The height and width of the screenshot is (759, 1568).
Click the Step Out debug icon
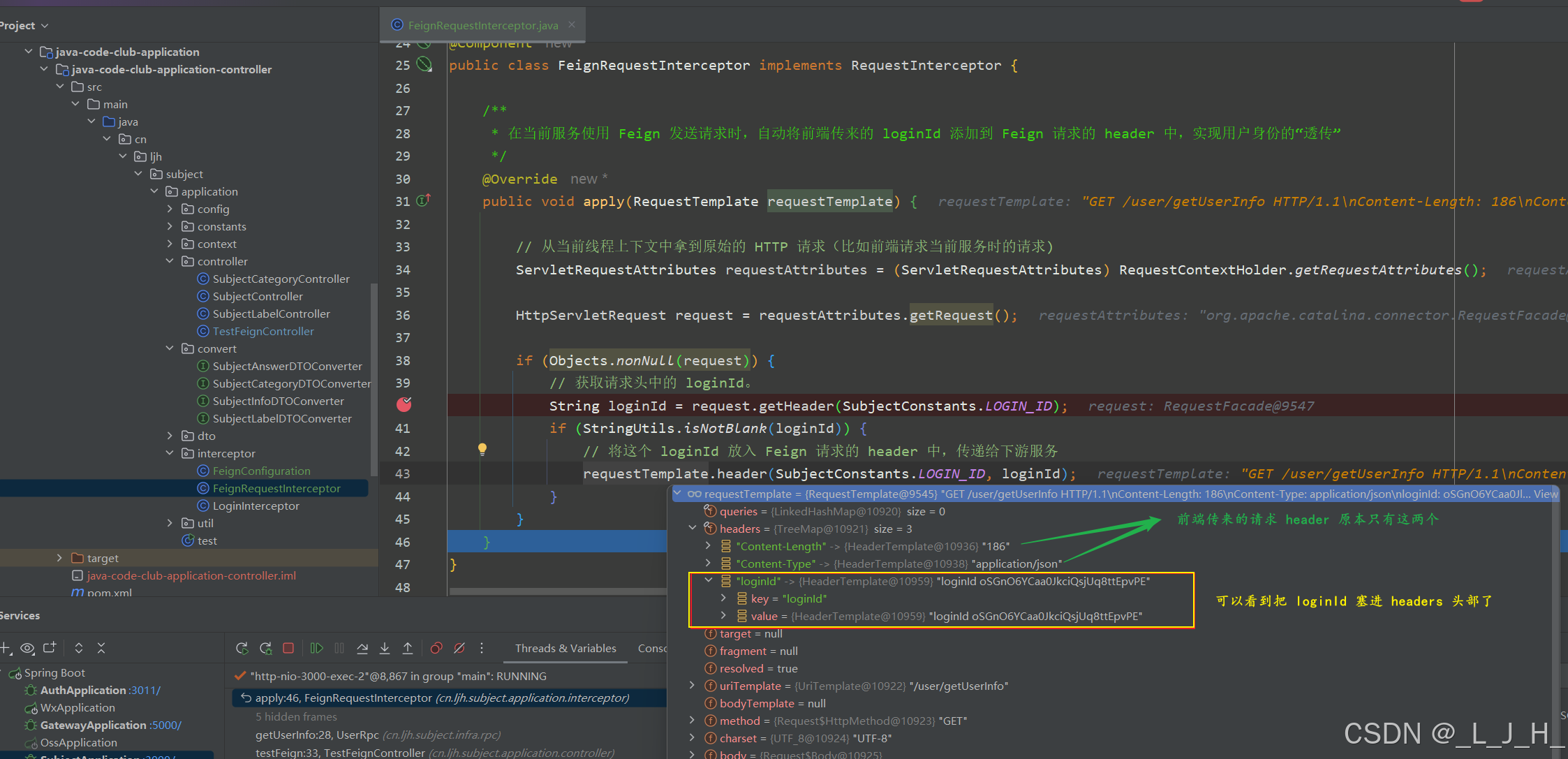[408, 648]
